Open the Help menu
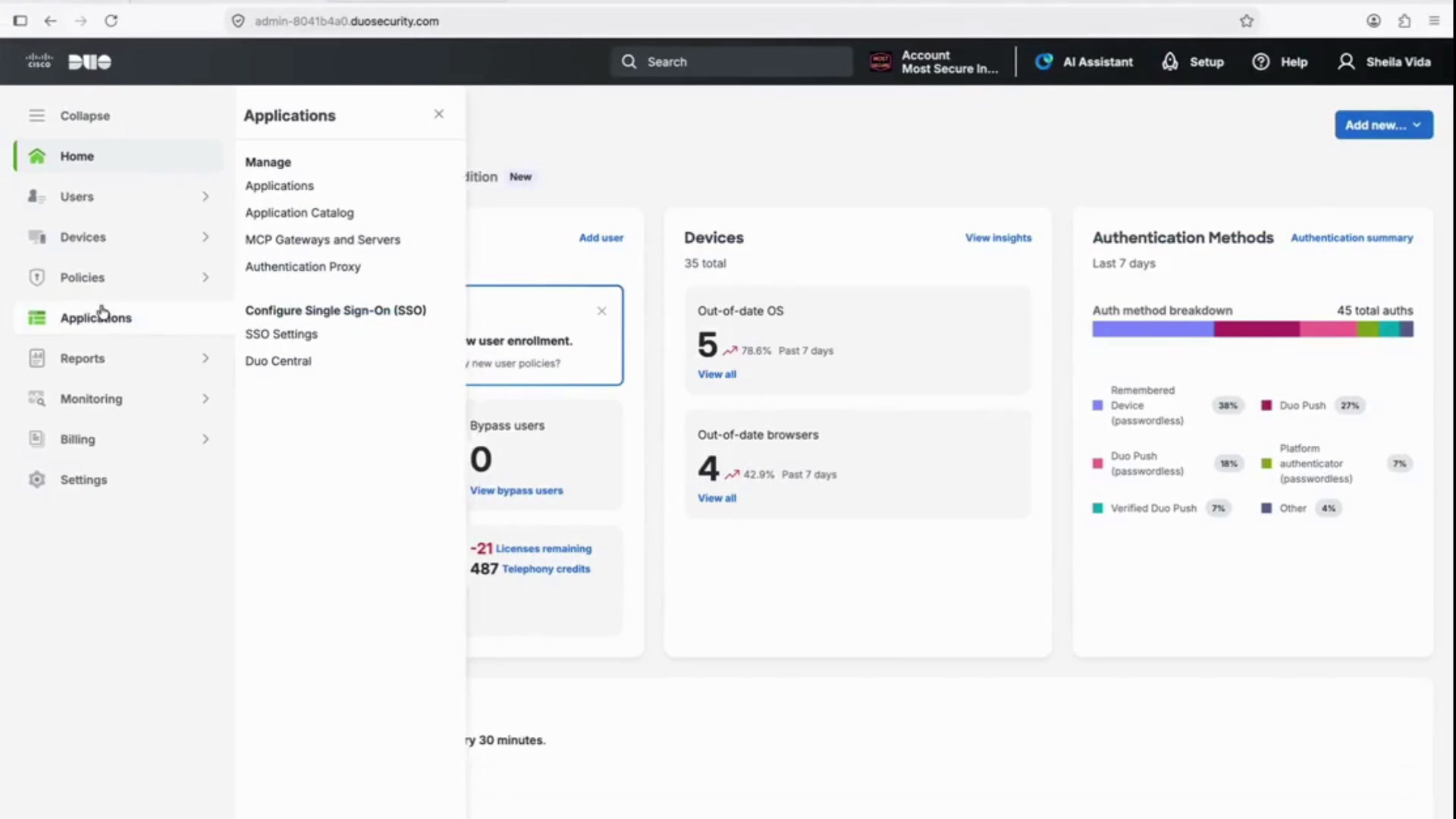The width and height of the screenshot is (1456, 819). [x=1279, y=61]
